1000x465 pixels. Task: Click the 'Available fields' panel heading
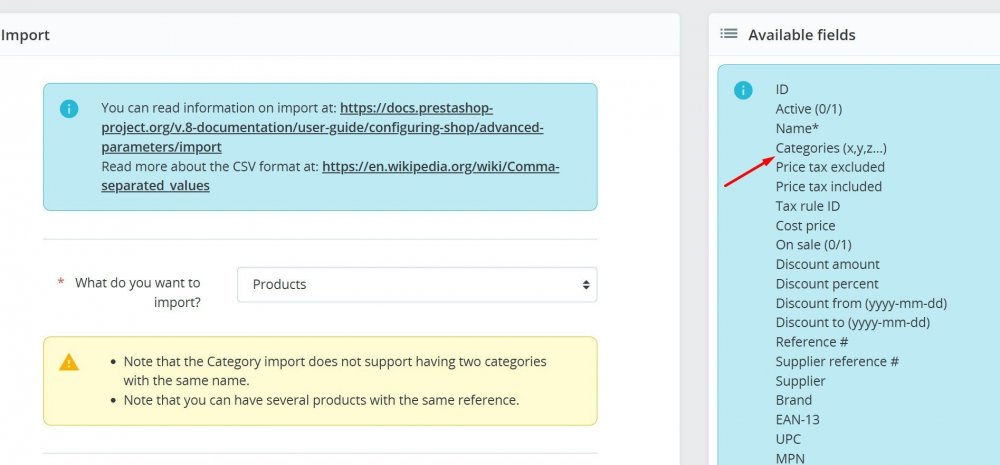tap(801, 35)
